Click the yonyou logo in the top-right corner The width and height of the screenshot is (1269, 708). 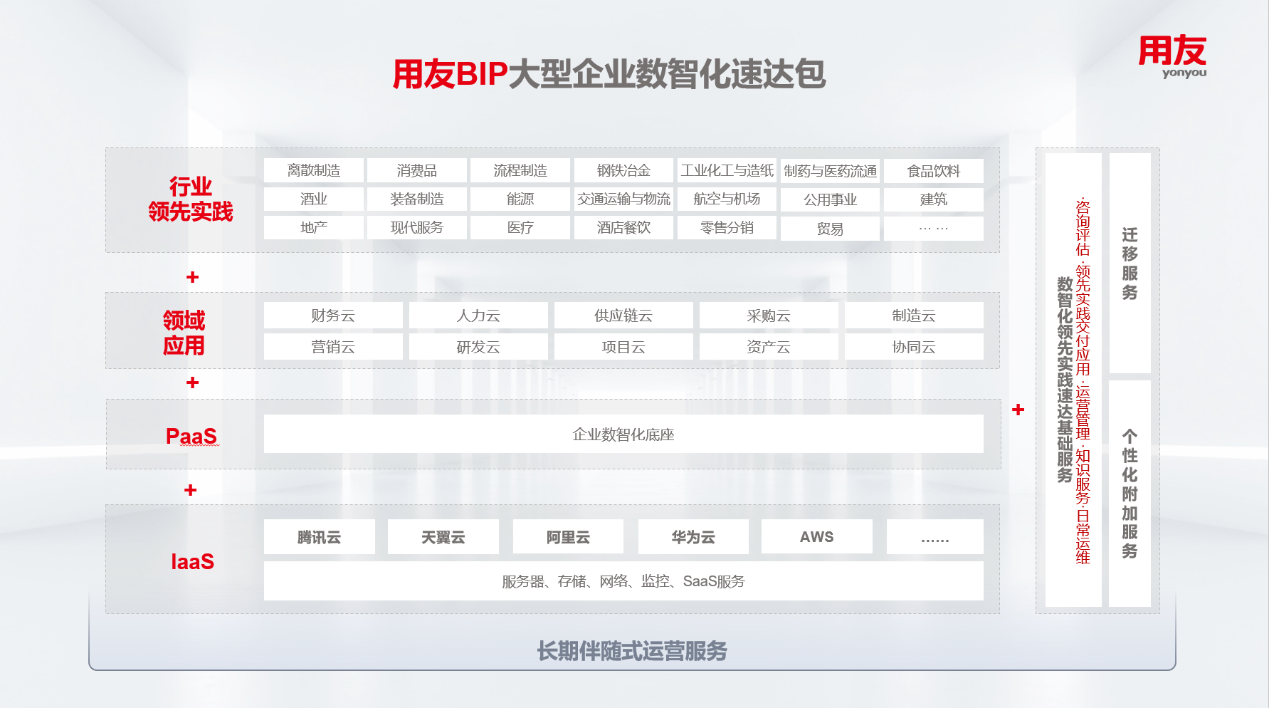tap(1172, 56)
